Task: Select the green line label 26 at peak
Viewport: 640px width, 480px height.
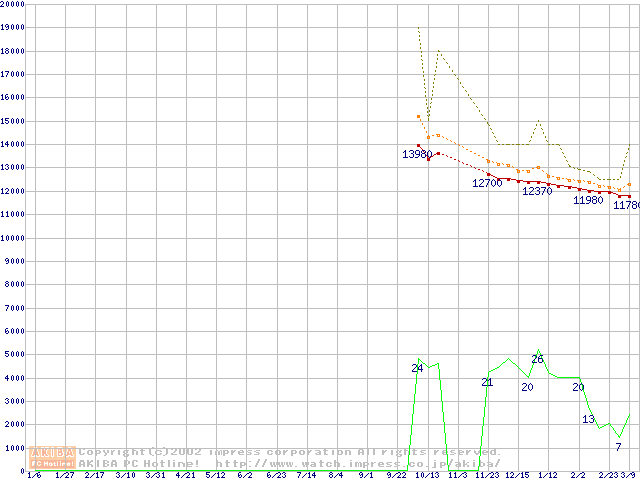Action: 537,359
